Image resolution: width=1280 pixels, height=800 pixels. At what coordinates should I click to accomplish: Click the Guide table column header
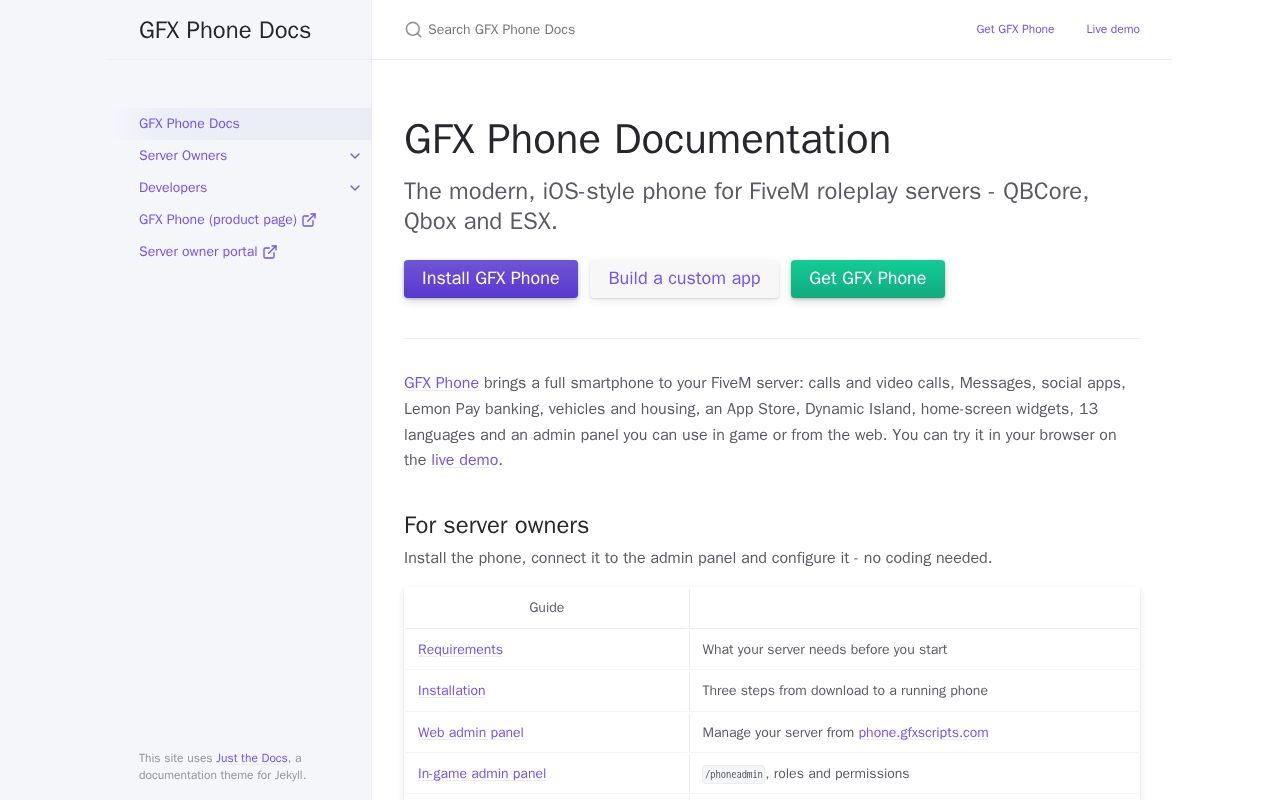(x=547, y=608)
